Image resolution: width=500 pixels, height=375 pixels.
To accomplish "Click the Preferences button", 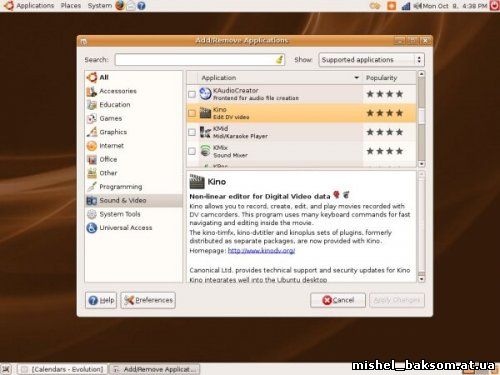I will [x=148, y=300].
